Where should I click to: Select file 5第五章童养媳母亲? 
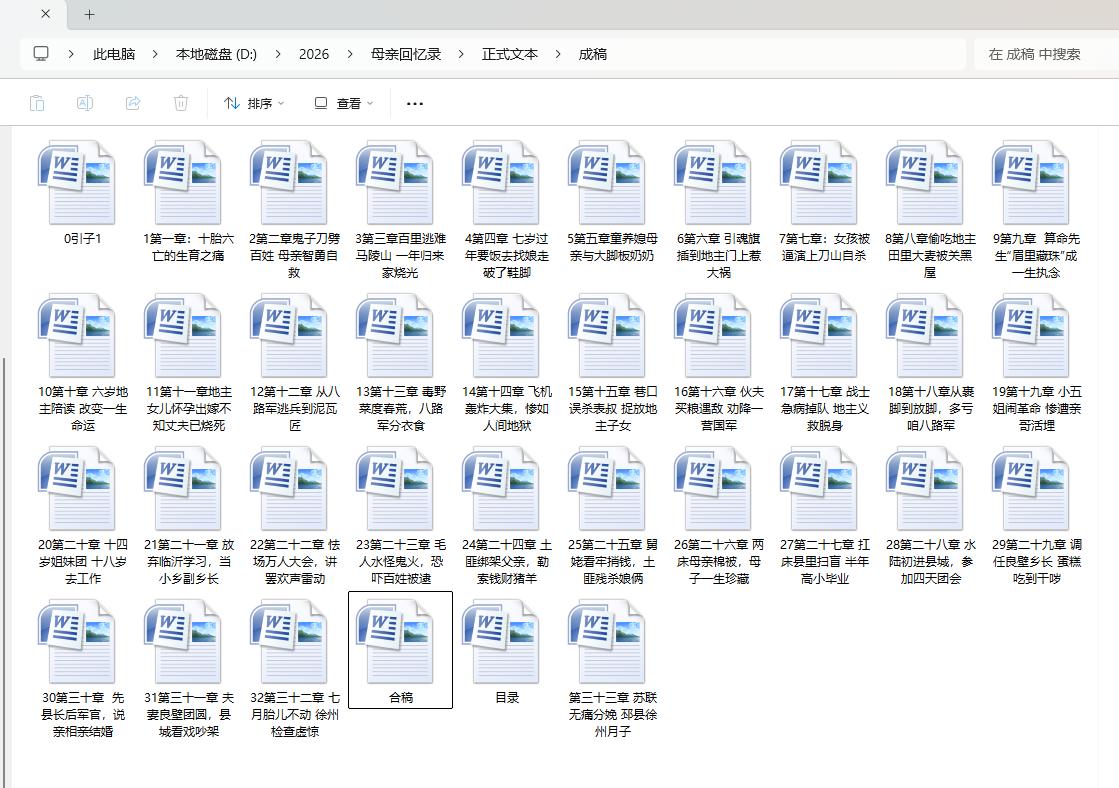pyautogui.click(x=612, y=201)
